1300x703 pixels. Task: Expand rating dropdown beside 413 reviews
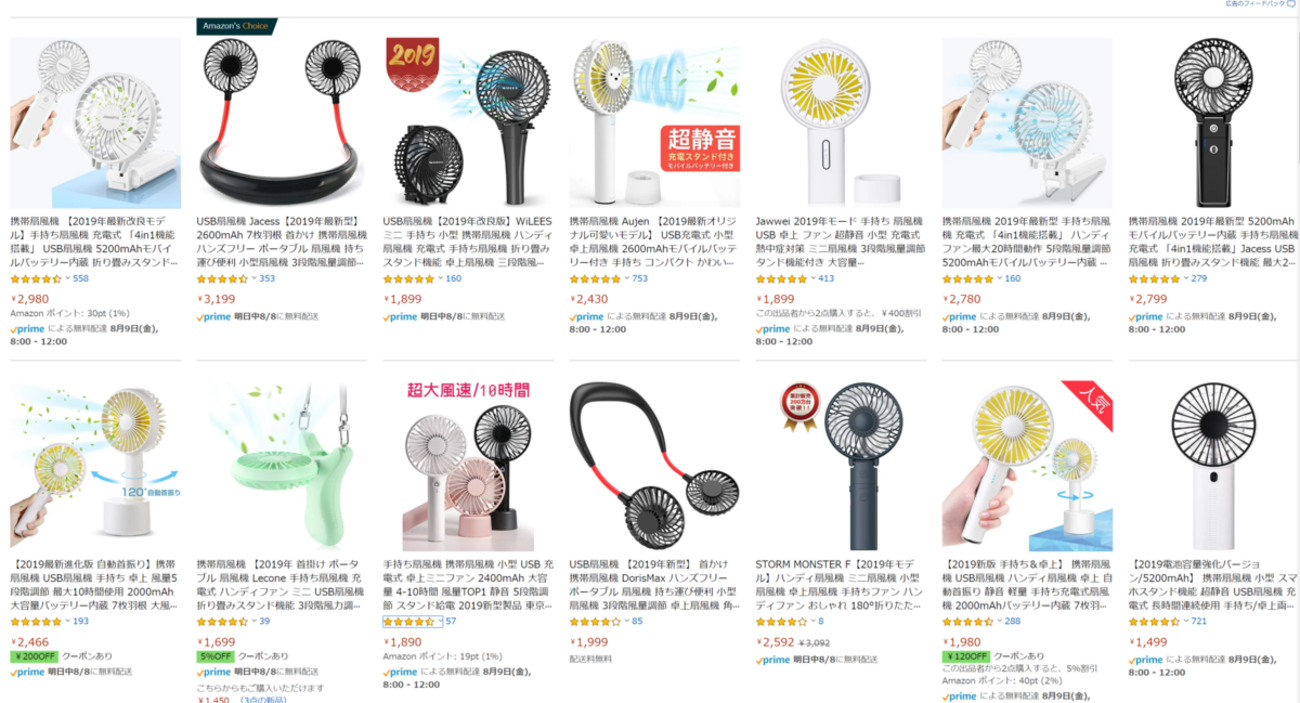pyautogui.click(x=814, y=279)
